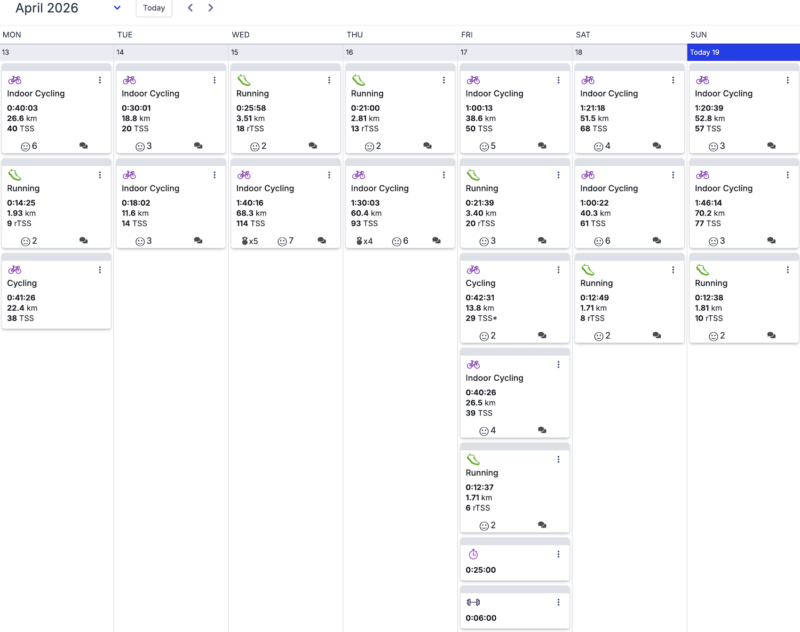Go to next week with right arrow

tap(210, 8)
